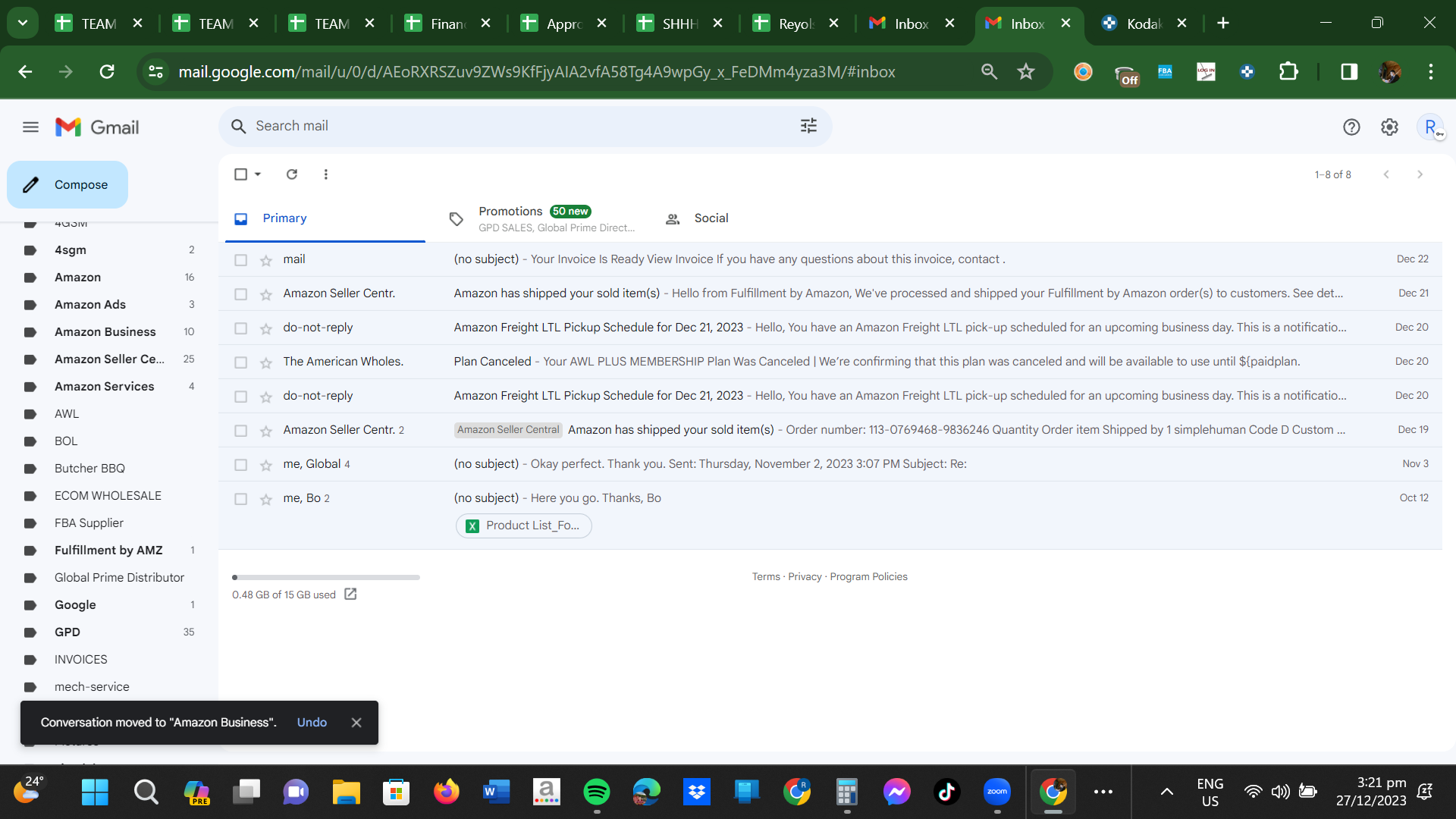Screen dimensions: 1456x819
Task: Star the me, Global conversation
Action: 266,465
